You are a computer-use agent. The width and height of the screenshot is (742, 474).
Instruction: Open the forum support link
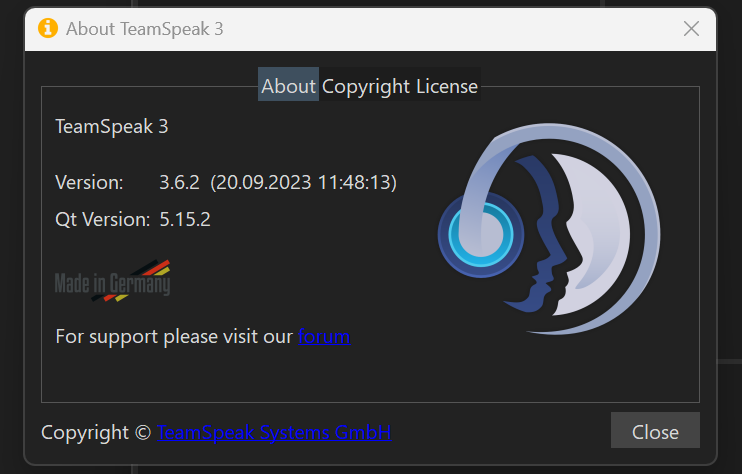324,336
